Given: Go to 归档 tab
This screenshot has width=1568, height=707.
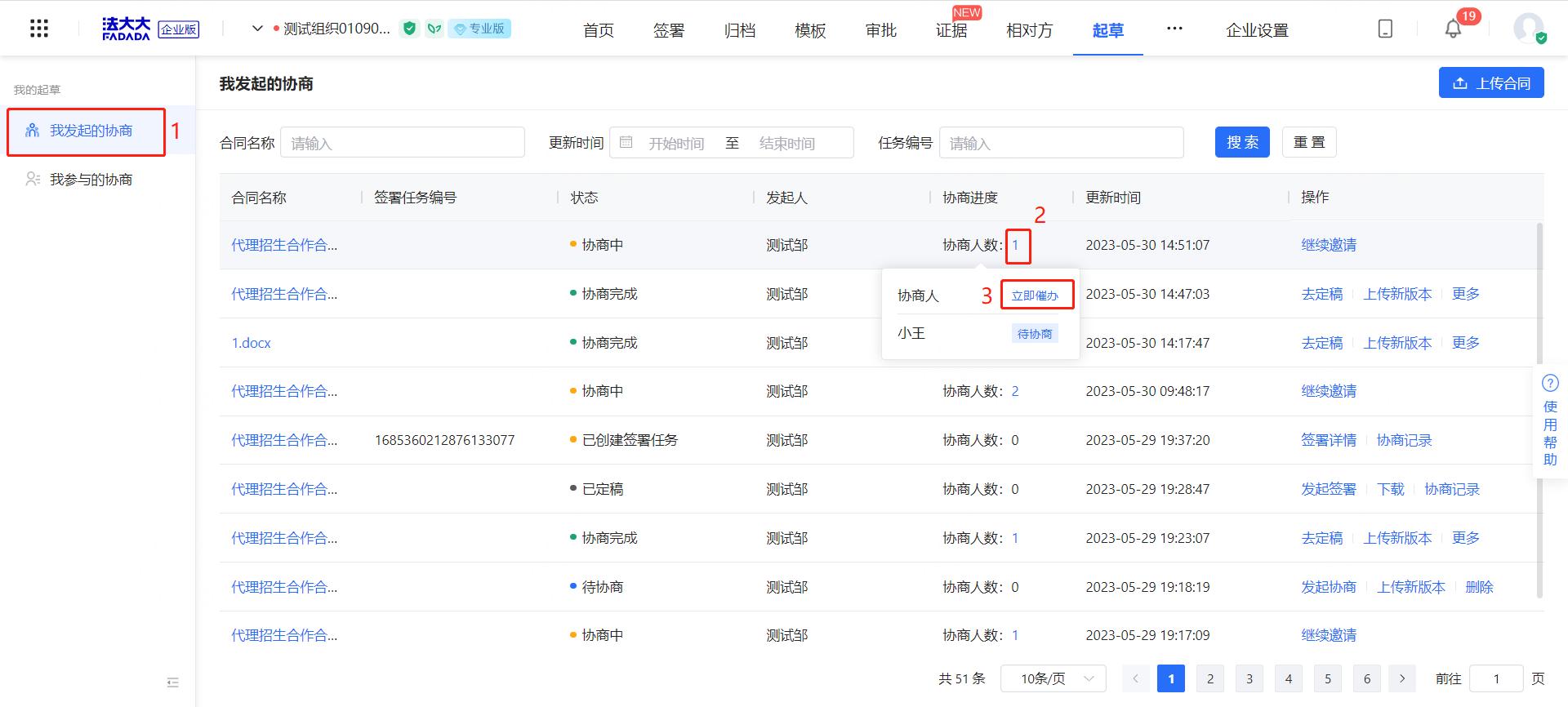Looking at the screenshot, I should point(740,30).
